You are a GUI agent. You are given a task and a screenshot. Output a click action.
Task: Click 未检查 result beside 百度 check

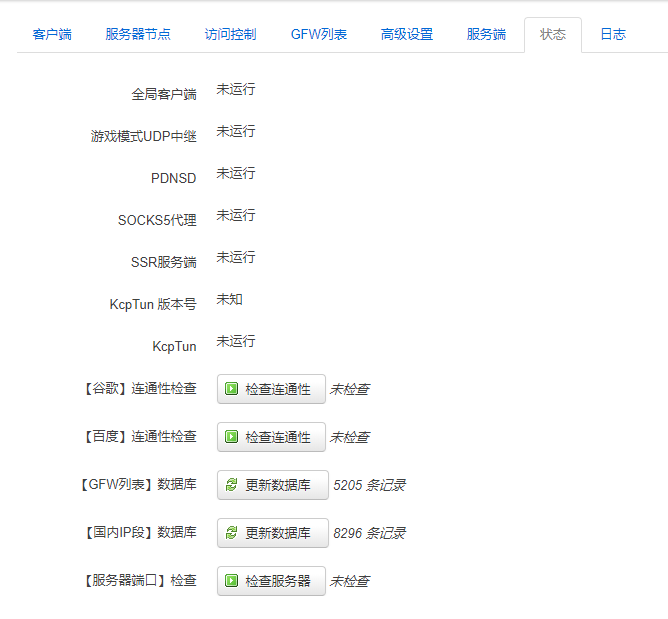pyautogui.click(x=350, y=438)
